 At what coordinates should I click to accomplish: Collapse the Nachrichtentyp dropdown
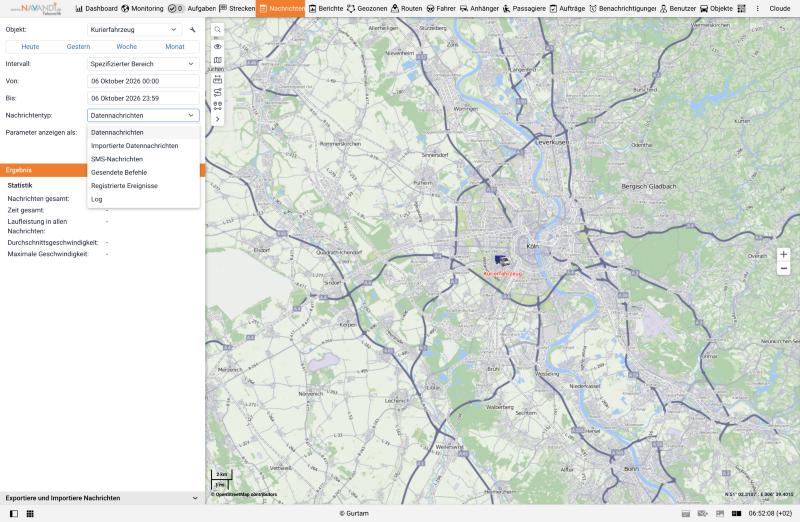[x=143, y=115]
